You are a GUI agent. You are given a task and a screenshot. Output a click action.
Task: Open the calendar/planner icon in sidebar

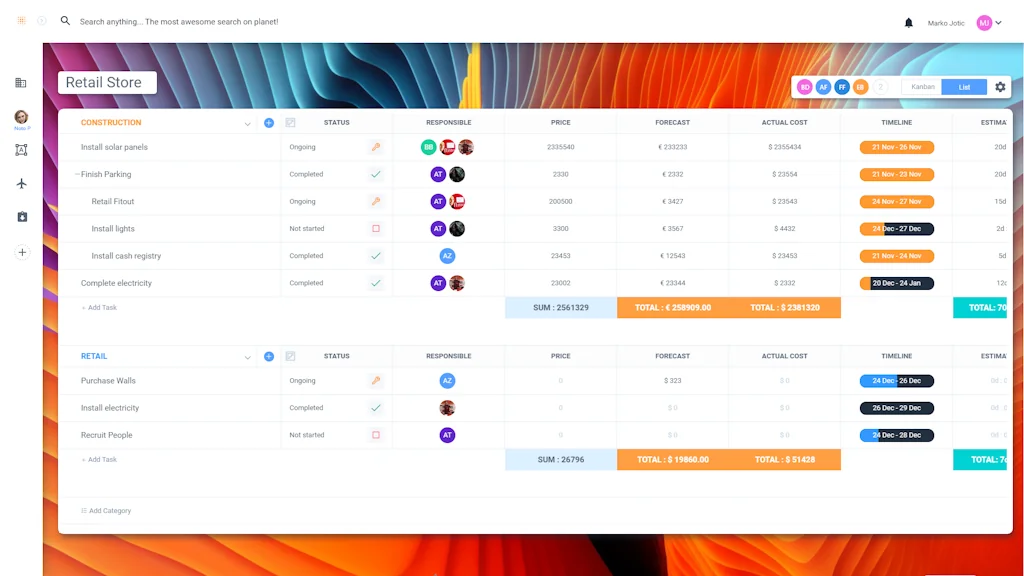point(21,83)
